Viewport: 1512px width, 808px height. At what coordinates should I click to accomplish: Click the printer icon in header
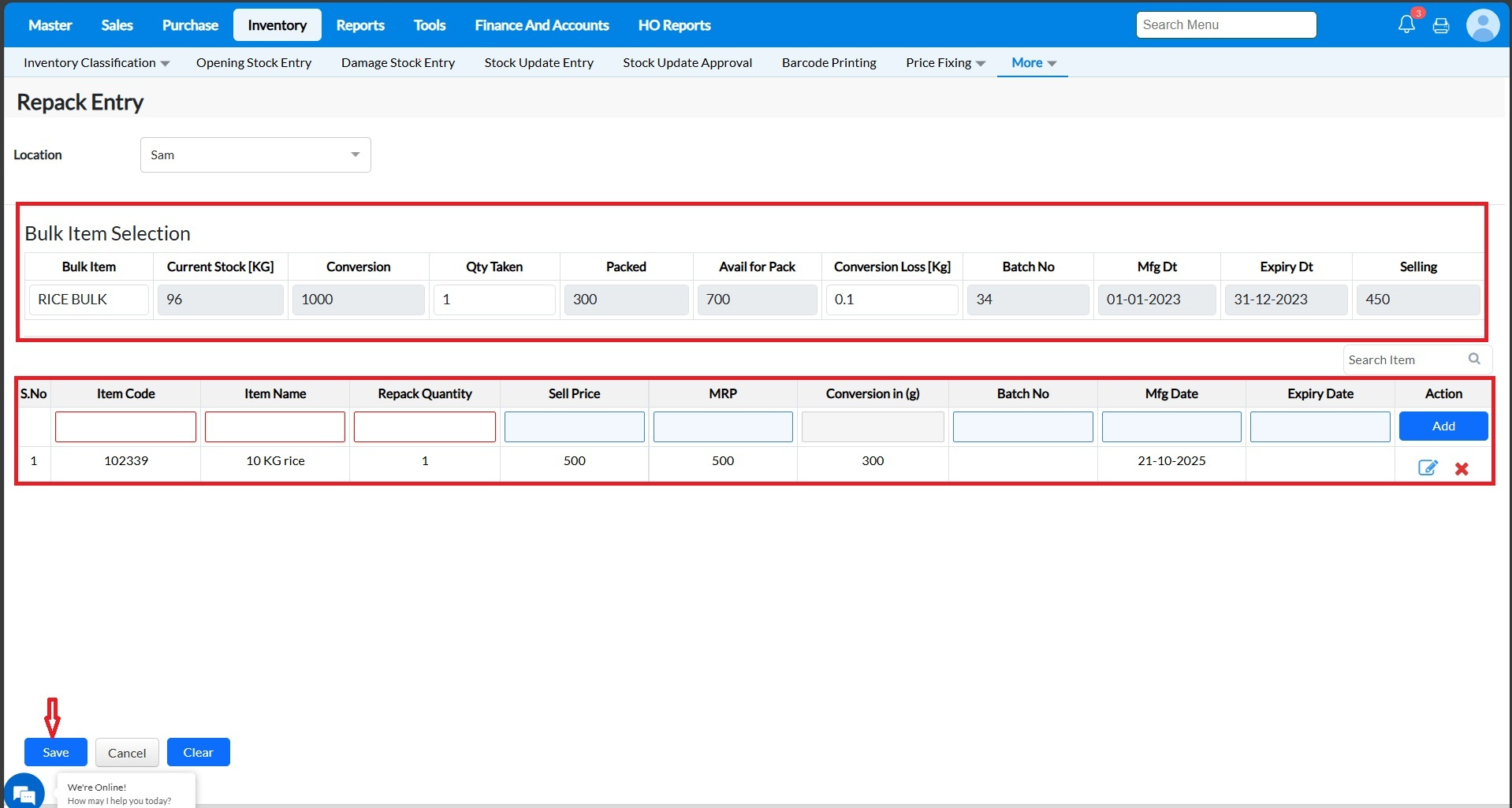coord(1441,26)
